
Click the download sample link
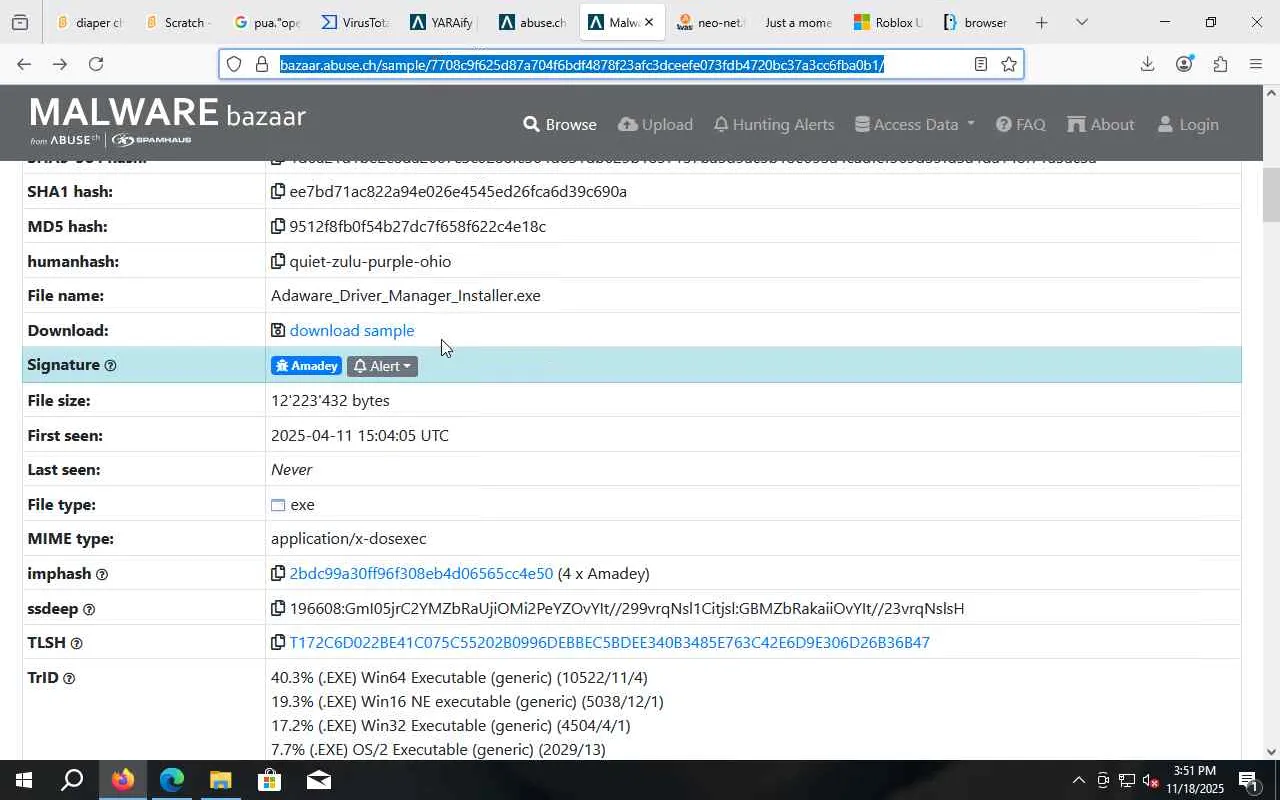(351, 330)
